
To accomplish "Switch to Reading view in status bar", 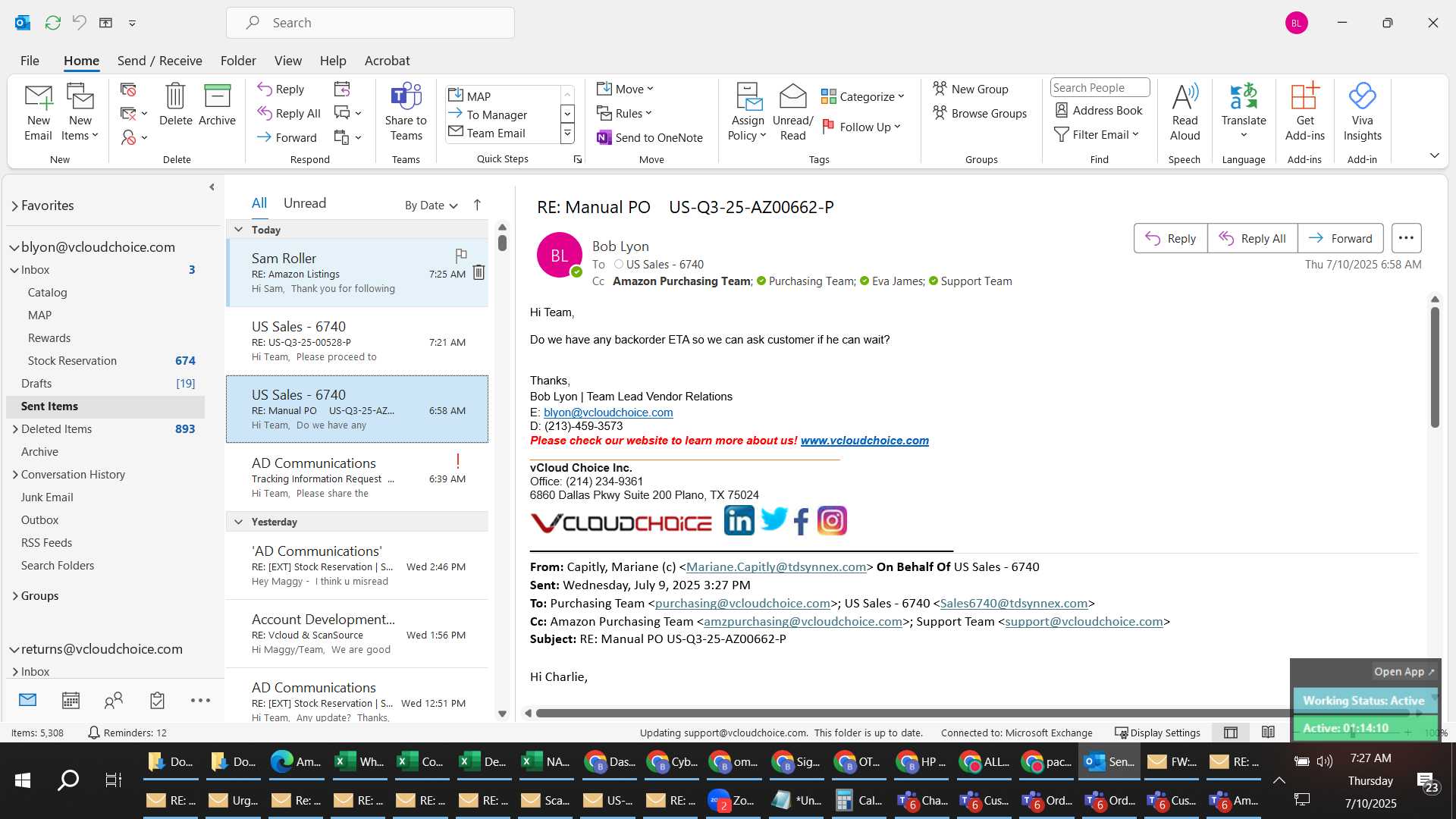I will [1268, 733].
